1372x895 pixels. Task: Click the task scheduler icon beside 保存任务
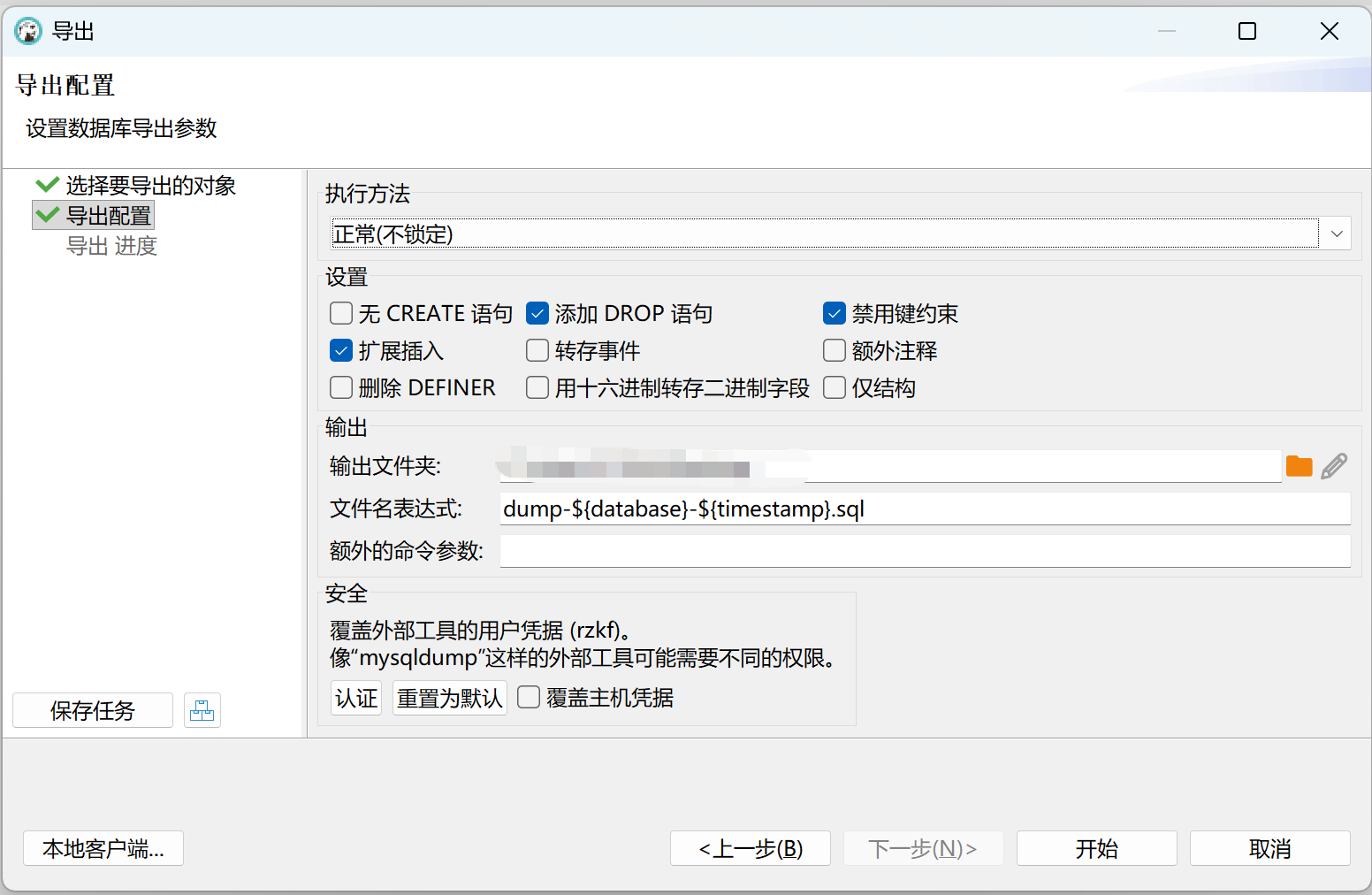202,710
